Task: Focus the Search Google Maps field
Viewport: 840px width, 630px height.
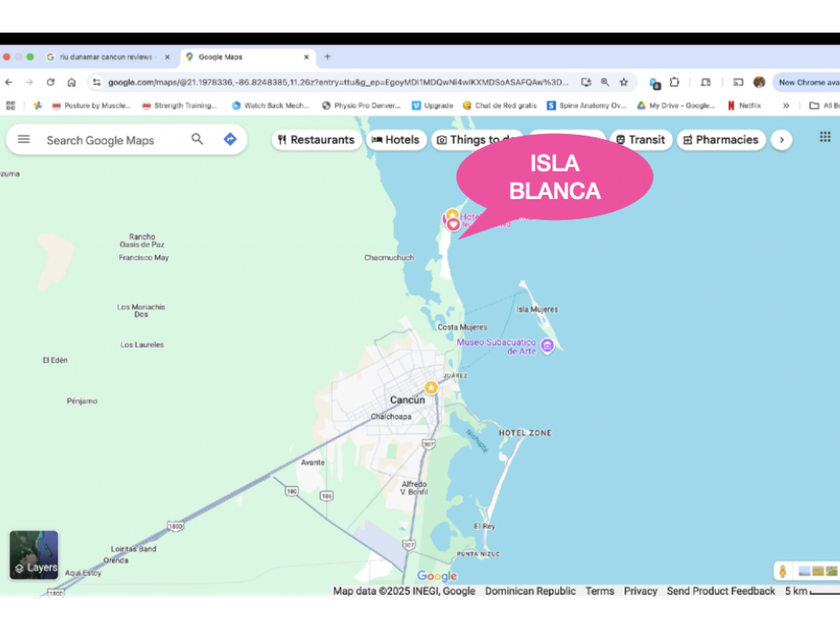Action: tap(112, 140)
